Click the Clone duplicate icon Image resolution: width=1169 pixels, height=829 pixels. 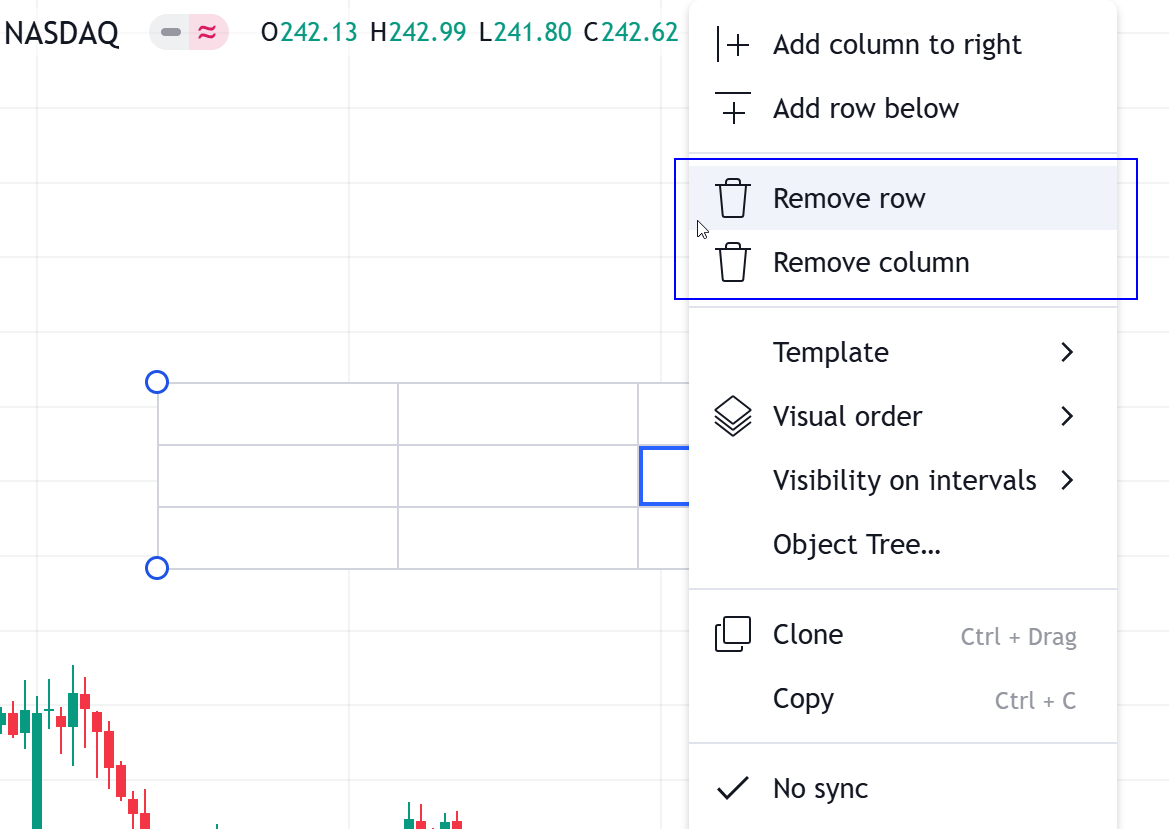pos(733,635)
